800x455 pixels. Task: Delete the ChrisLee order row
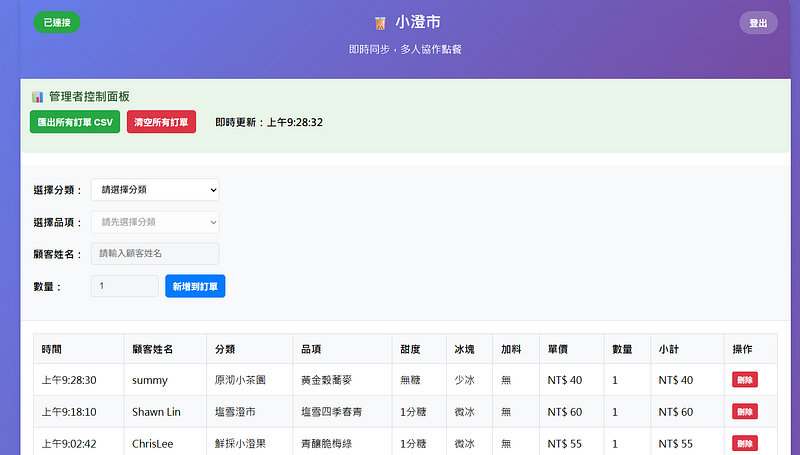(x=745, y=443)
